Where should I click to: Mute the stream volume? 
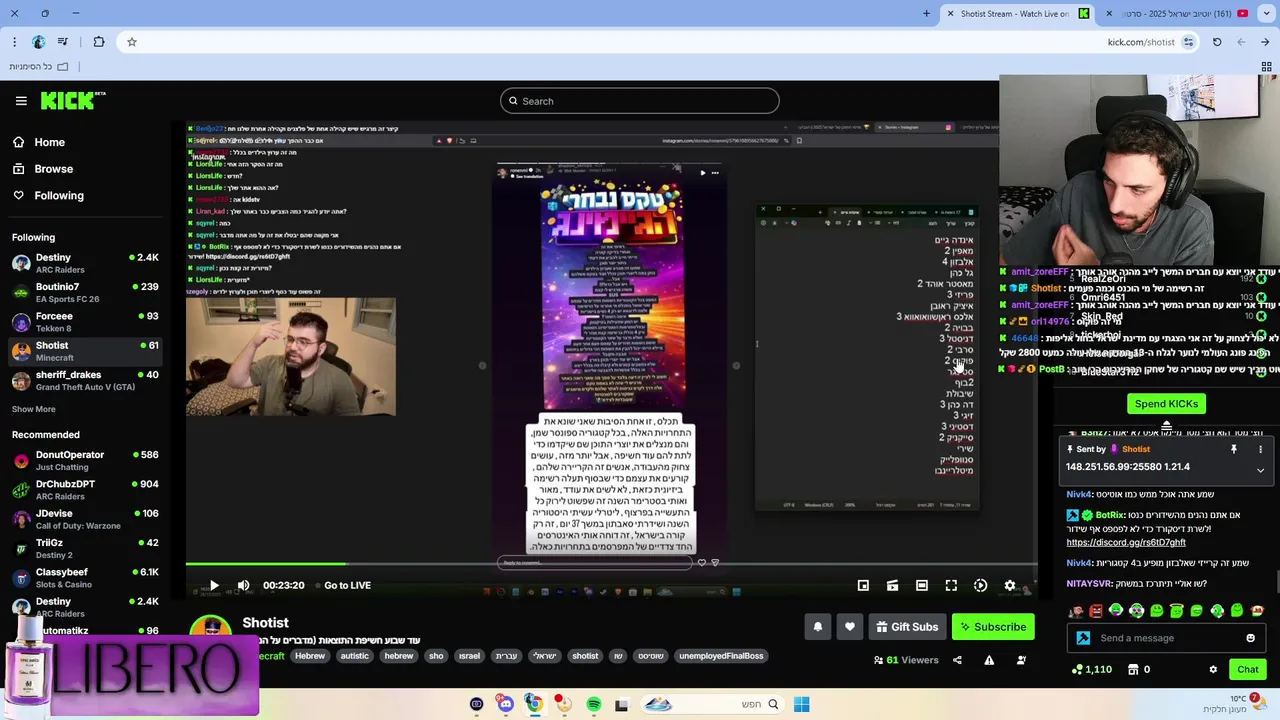tap(243, 585)
